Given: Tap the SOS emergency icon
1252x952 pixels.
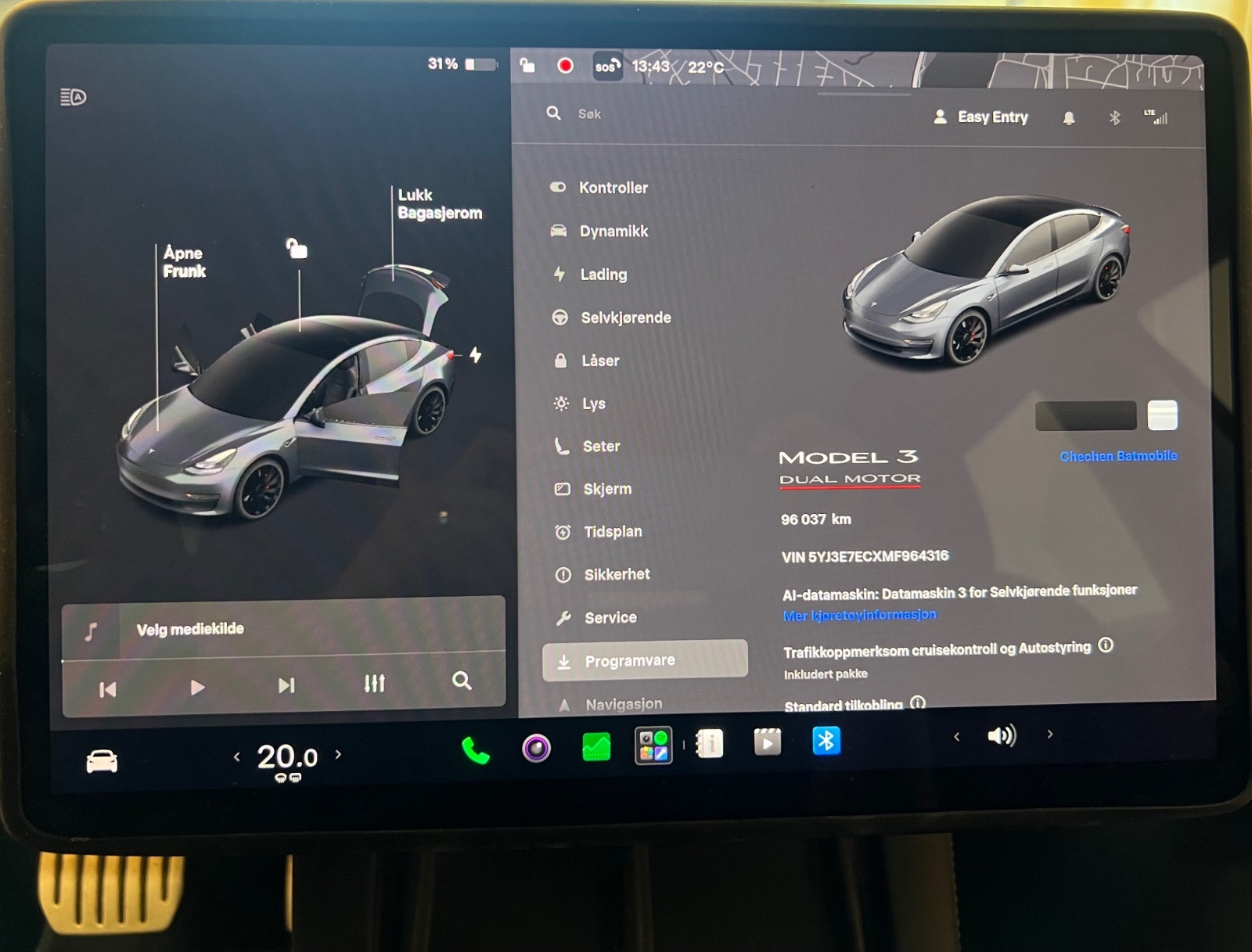Looking at the screenshot, I should click(606, 66).
